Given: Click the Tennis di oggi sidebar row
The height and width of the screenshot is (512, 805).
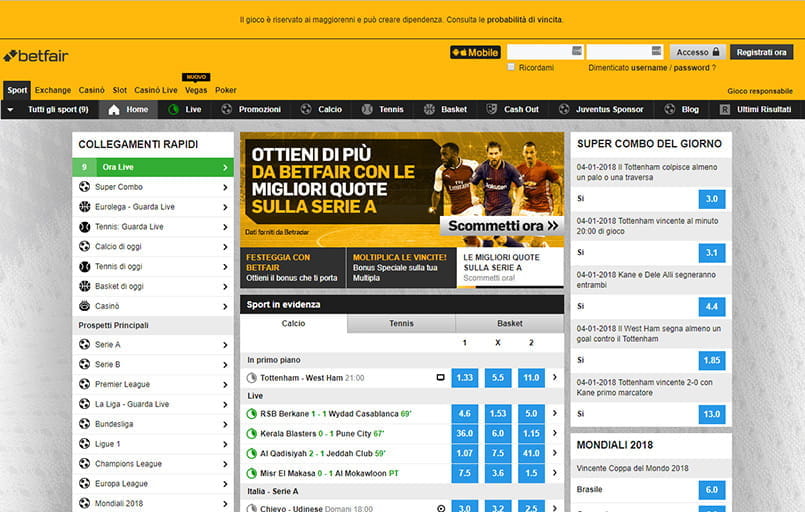Looking at the screenshot, I should [153, 267].
